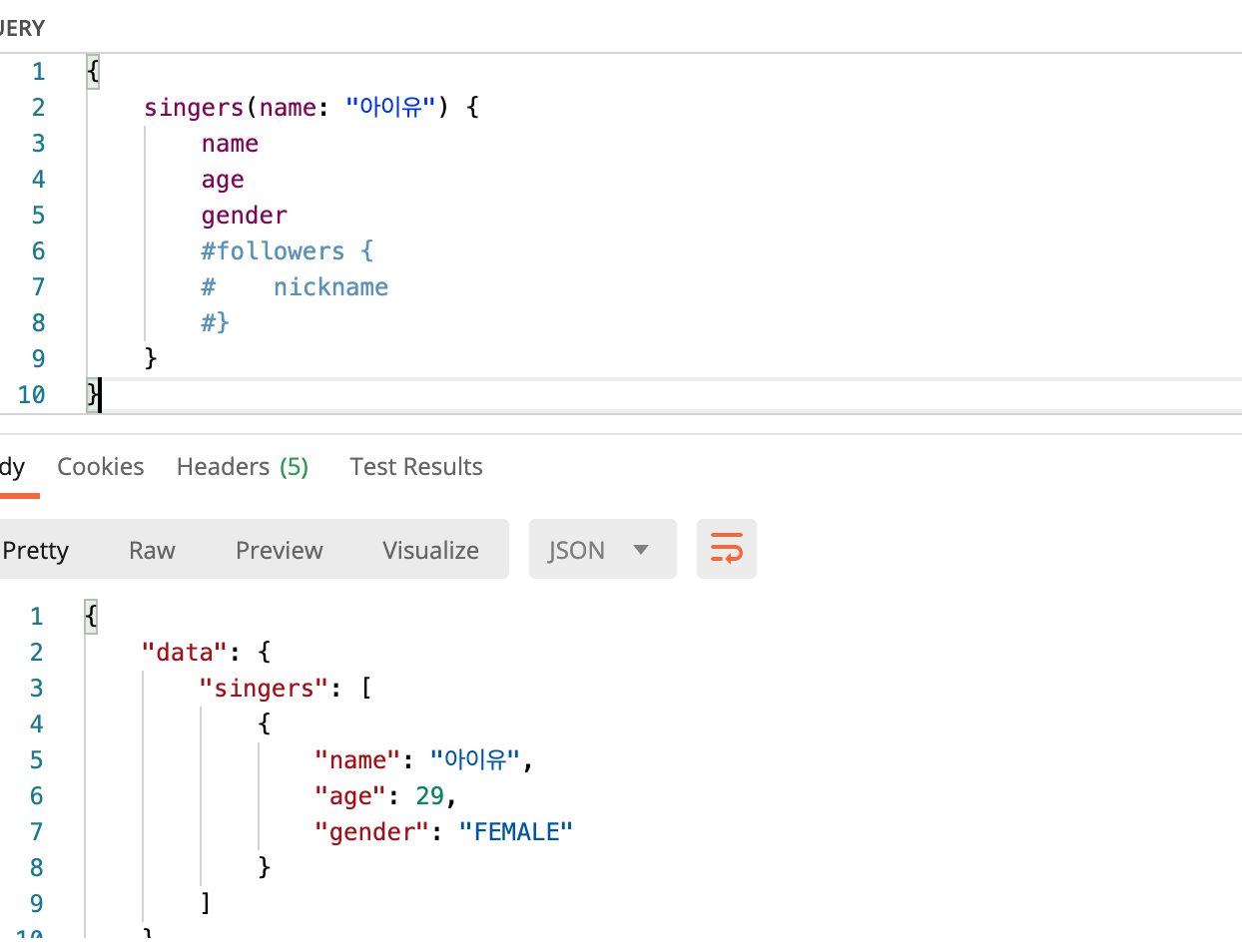
Task: Click the "아이유" argument in the query
Action: coord(390,107)
